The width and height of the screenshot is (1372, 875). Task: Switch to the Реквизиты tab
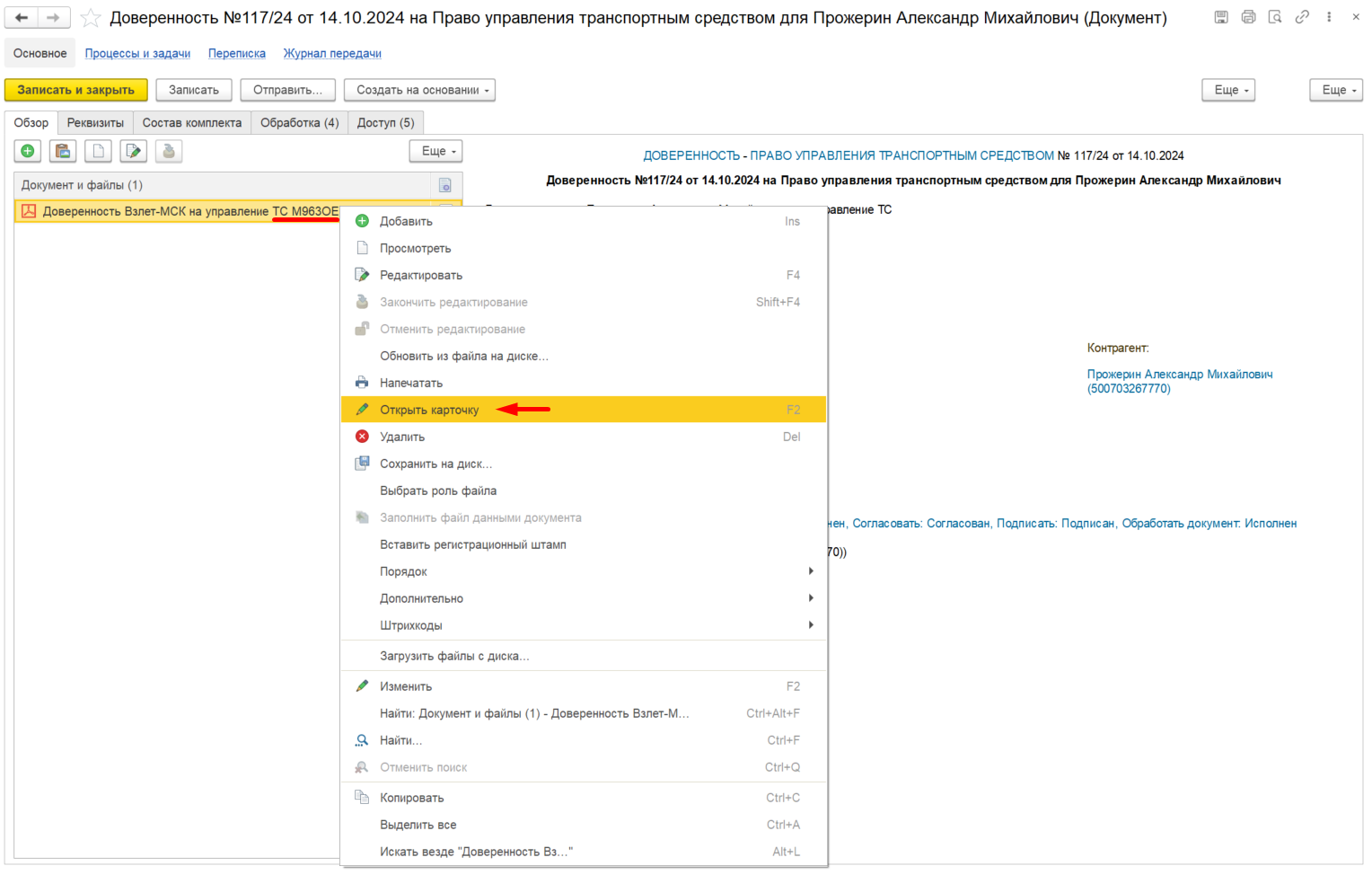[95, 123]
